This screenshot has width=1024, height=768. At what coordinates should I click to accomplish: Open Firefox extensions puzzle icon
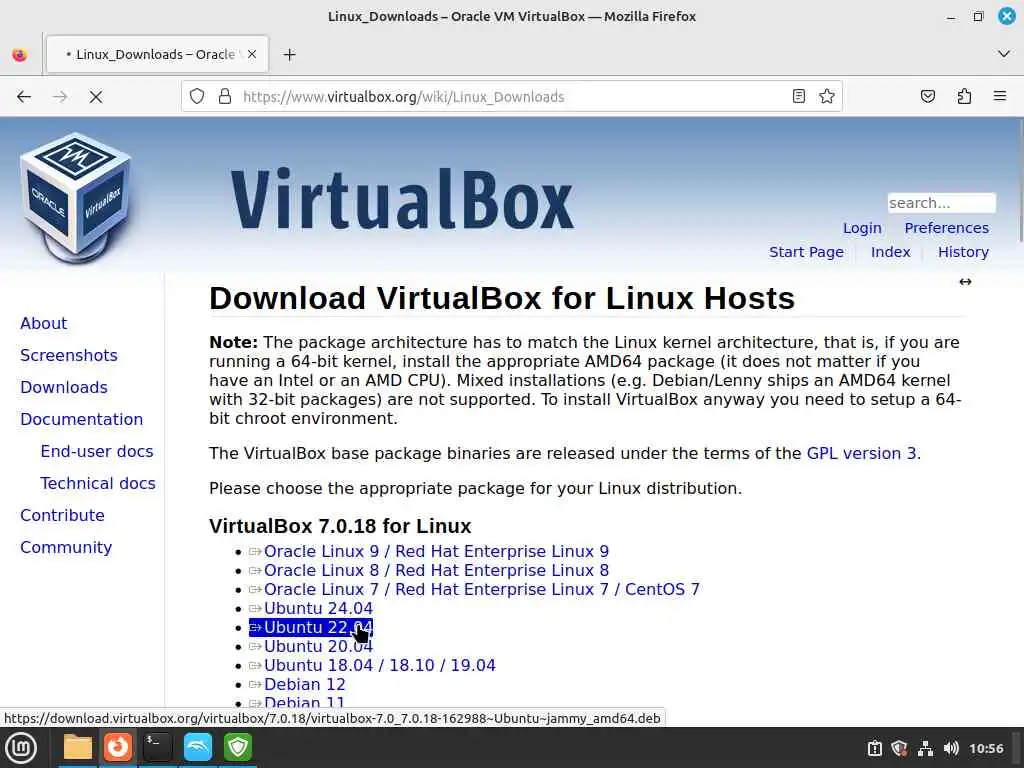point(964,97)
